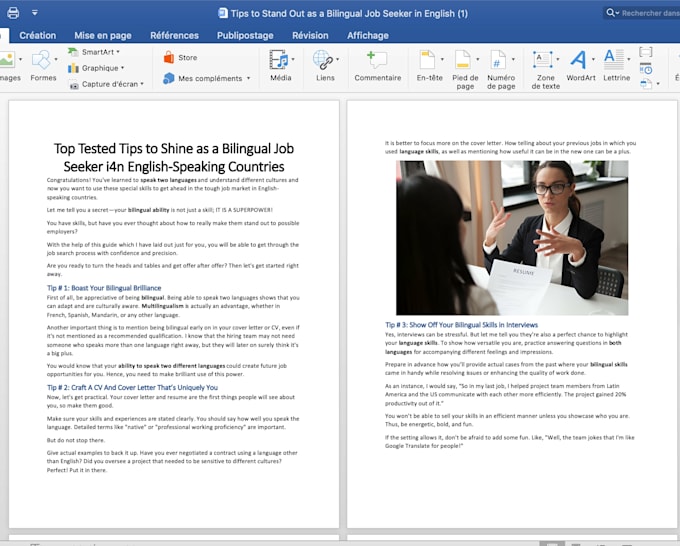Screen dimensions: 680x546
Task: Click the paragraph 'But do not stop there.'
Action: click(76, 440)
